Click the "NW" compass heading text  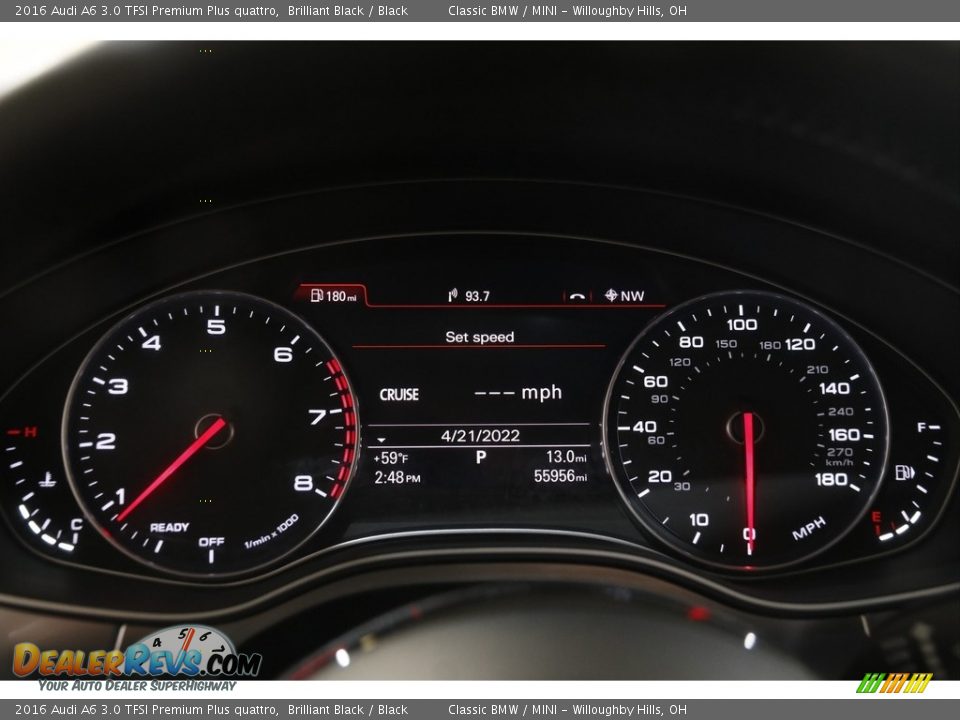tap(632, 296)
